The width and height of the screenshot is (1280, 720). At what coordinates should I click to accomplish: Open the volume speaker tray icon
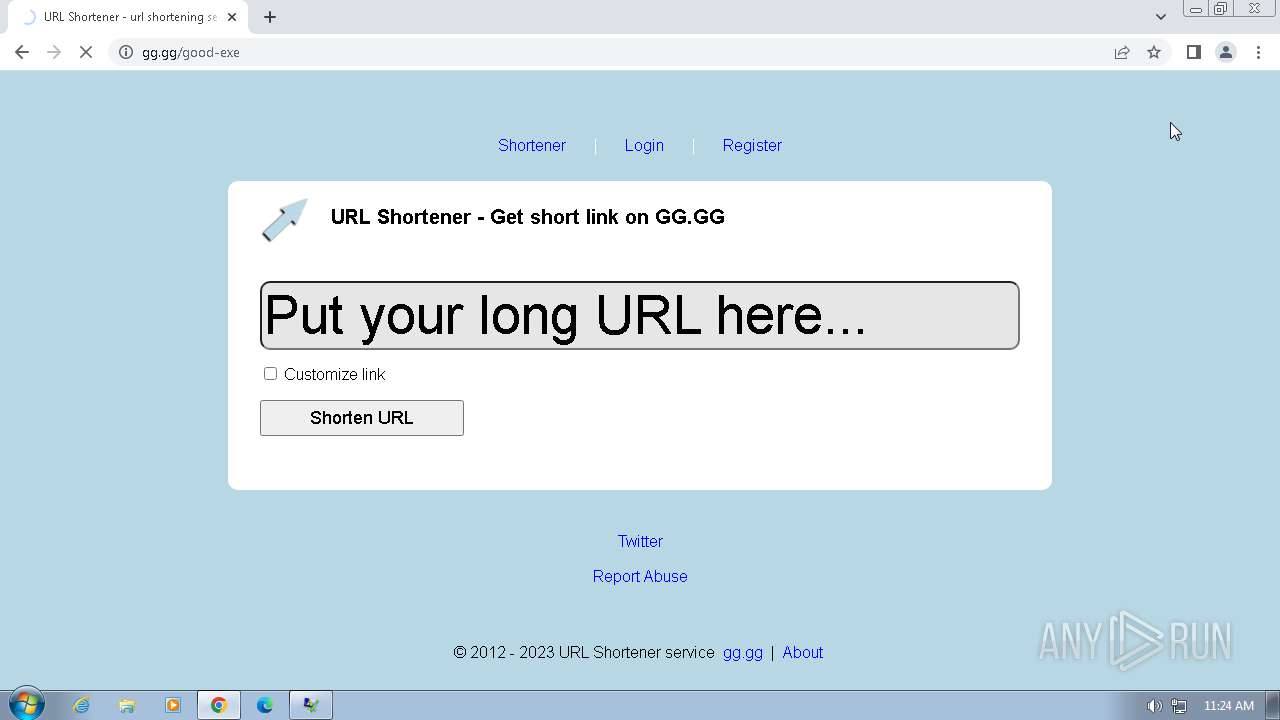[x=1154, y=706]
